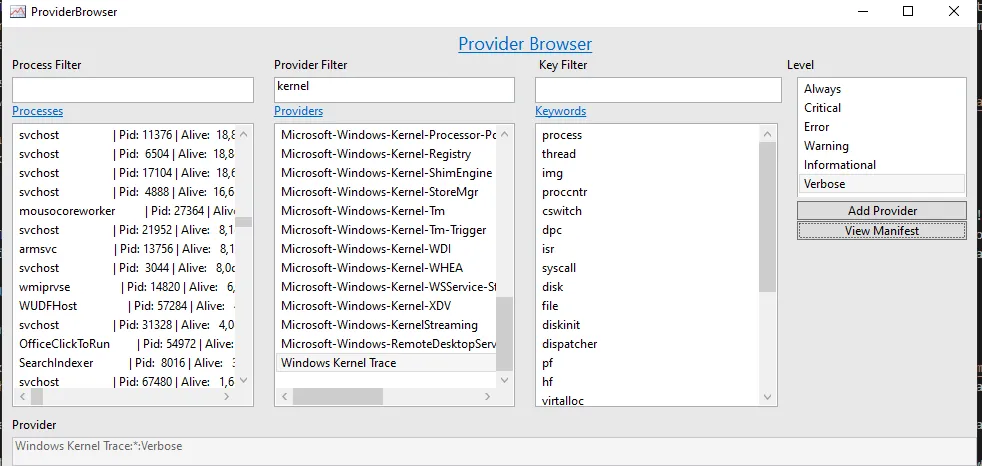982x466 pixels.
Task: Click Processes list scroll right arrow
Action: click(x=227, y=396)
